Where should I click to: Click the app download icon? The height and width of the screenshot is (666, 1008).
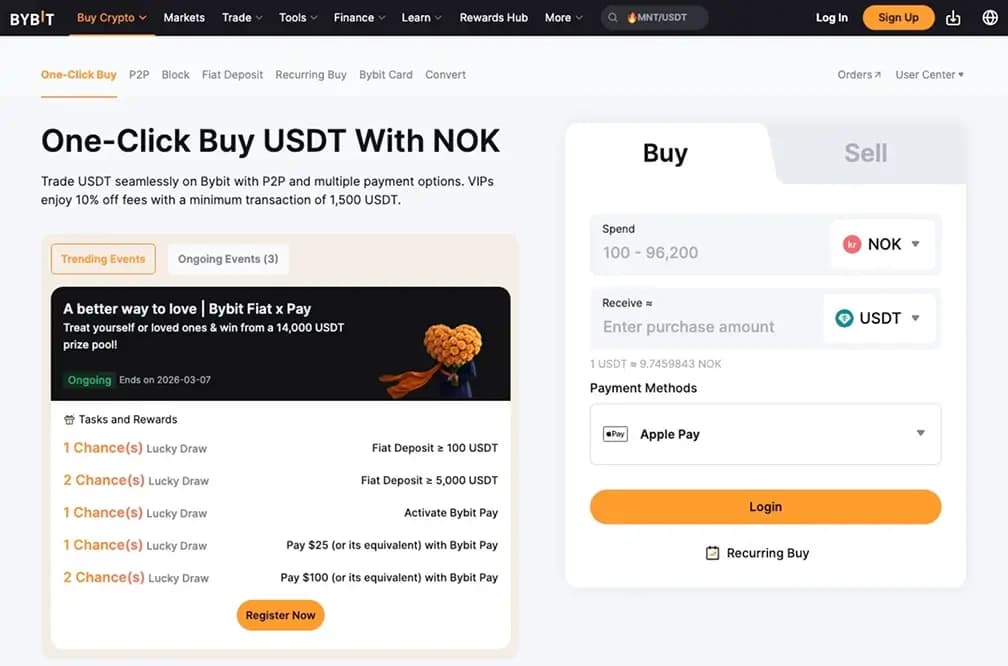click(953, 17)
